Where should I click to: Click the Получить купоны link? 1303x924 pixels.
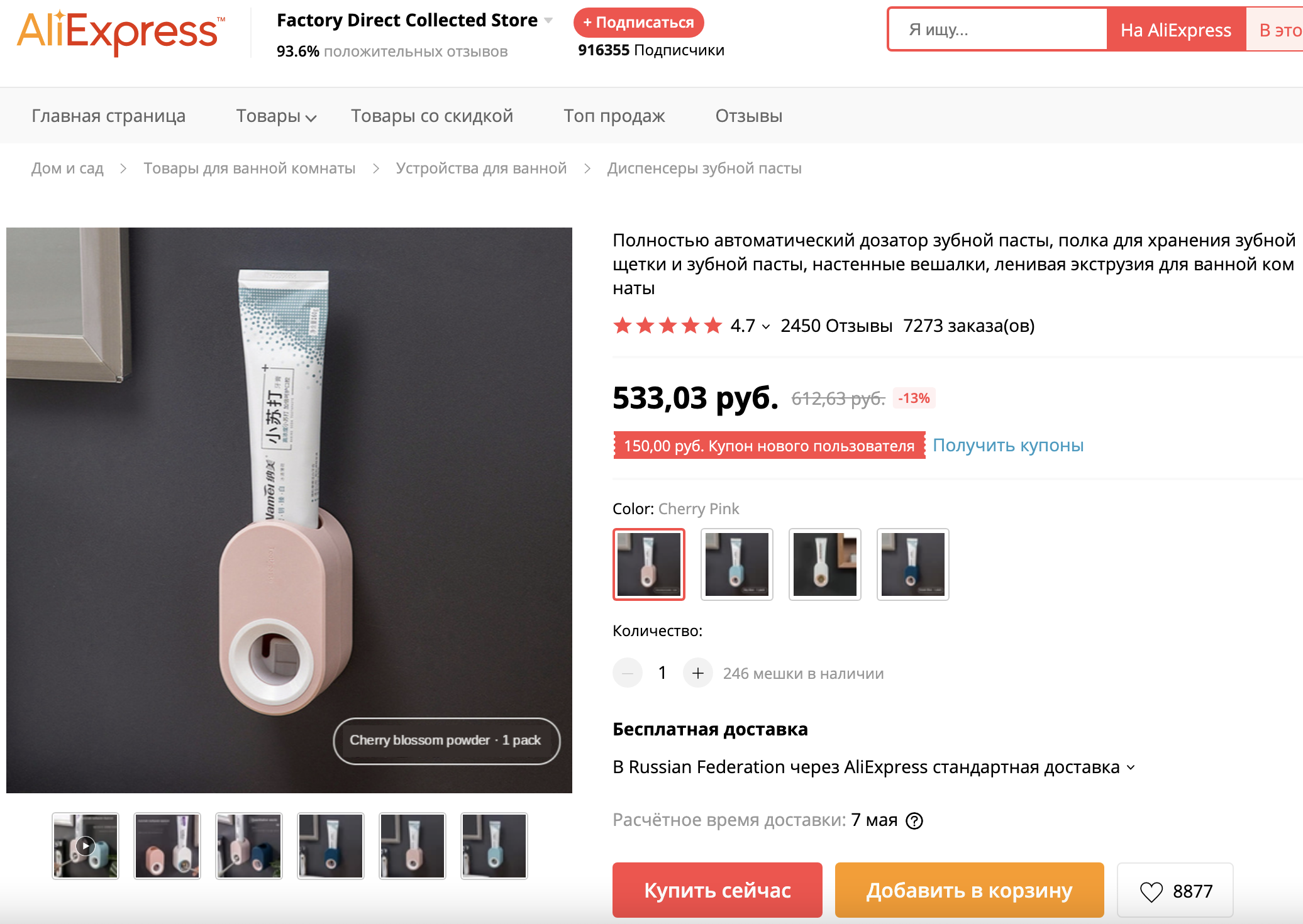[1008, 446]
